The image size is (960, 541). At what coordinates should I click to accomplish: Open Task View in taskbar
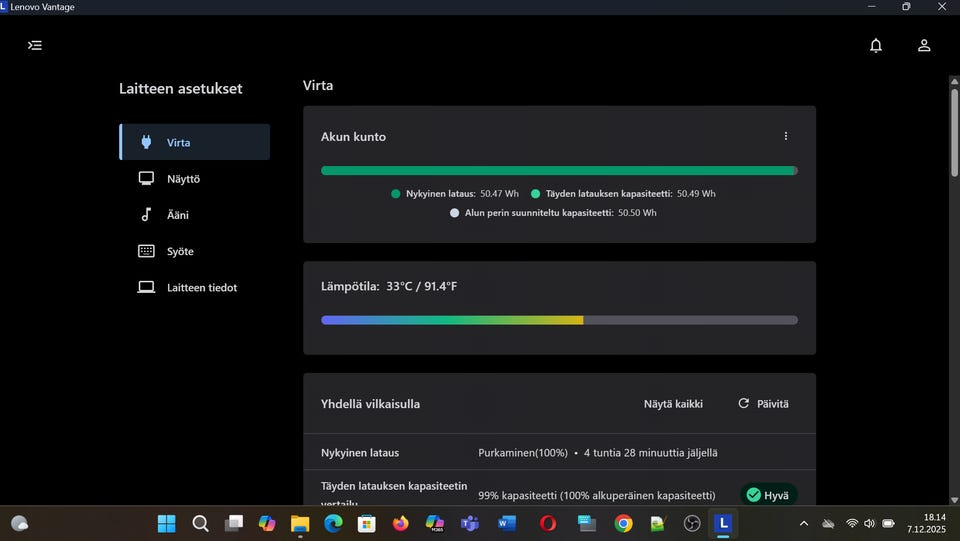pyautogui.click(x=233, y=524)
